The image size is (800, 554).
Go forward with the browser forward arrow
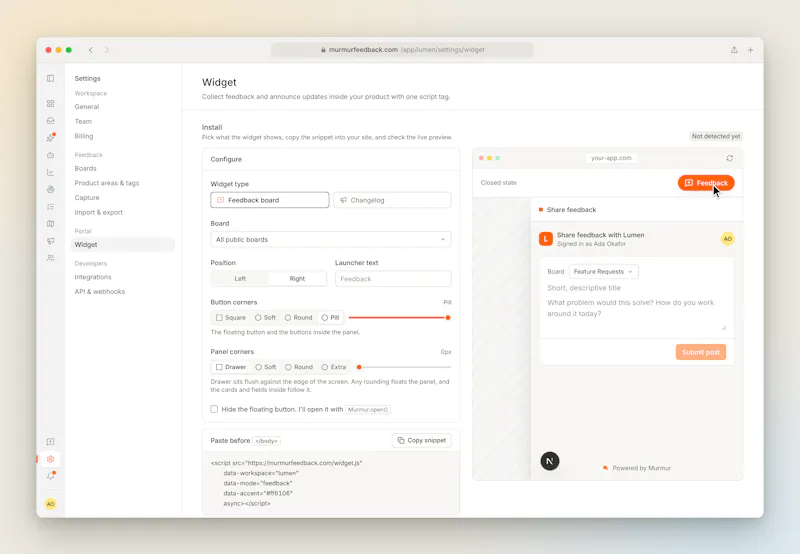point(107,50)
